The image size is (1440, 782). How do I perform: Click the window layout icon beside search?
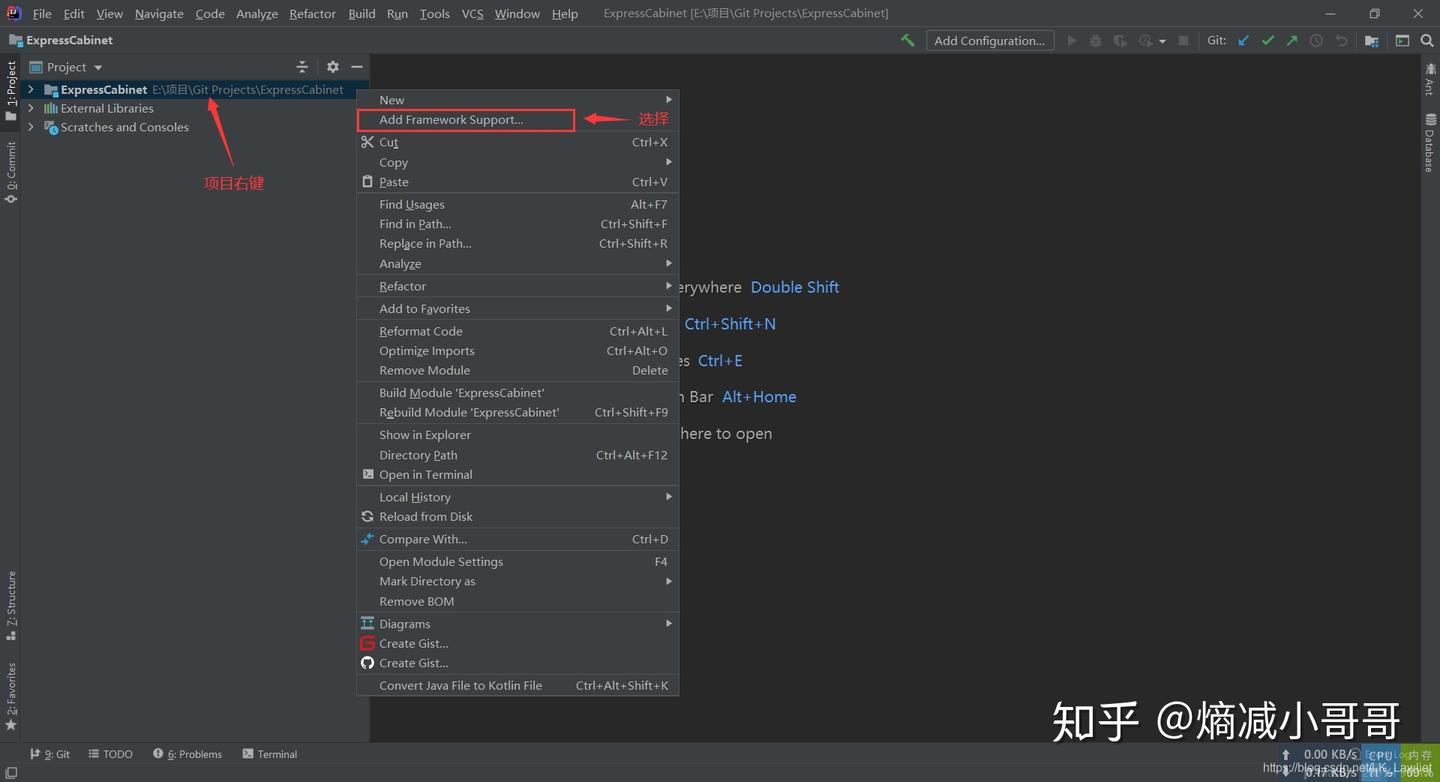pos(1402,41)
